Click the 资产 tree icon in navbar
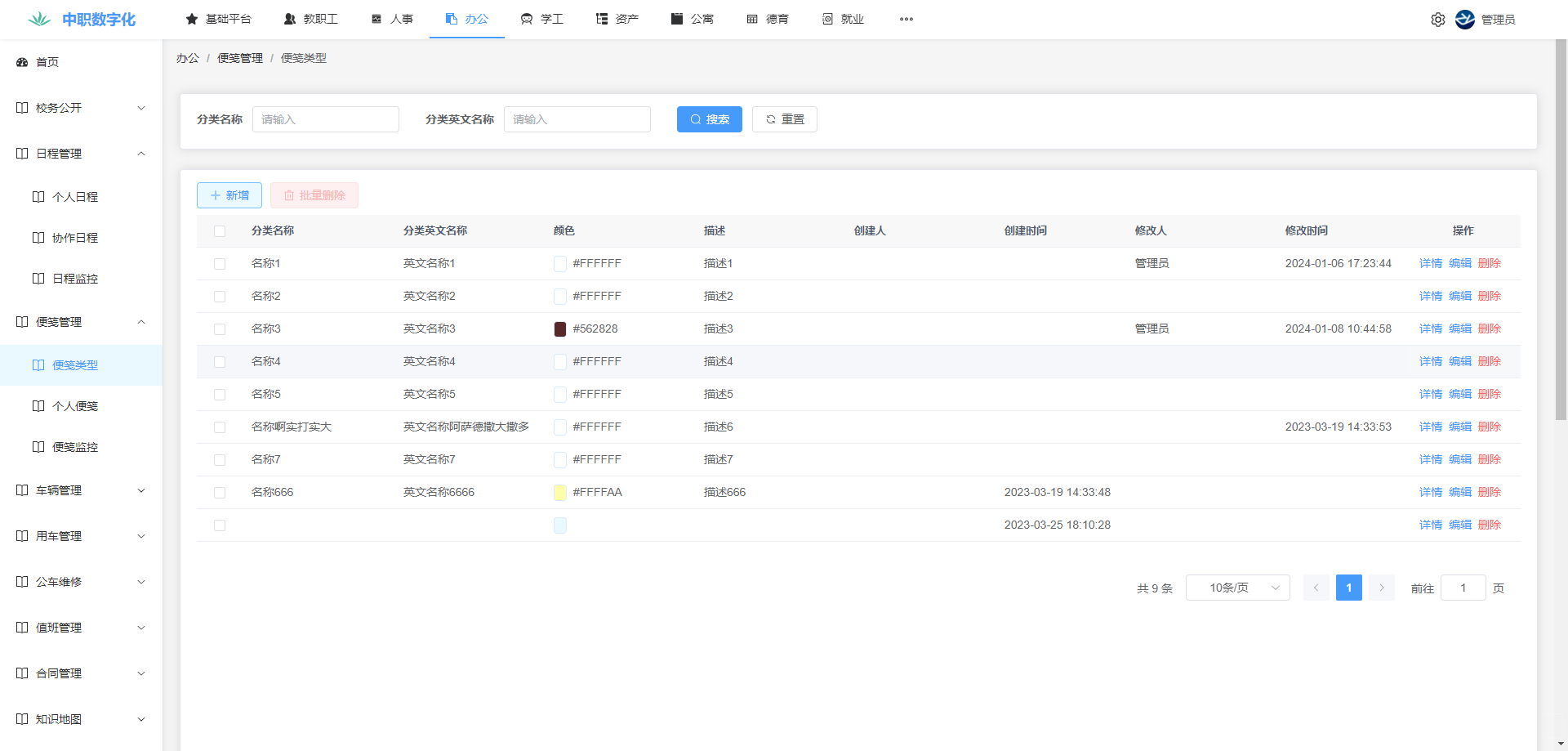This screenshot has width=1568, height=751. point(602,19)
